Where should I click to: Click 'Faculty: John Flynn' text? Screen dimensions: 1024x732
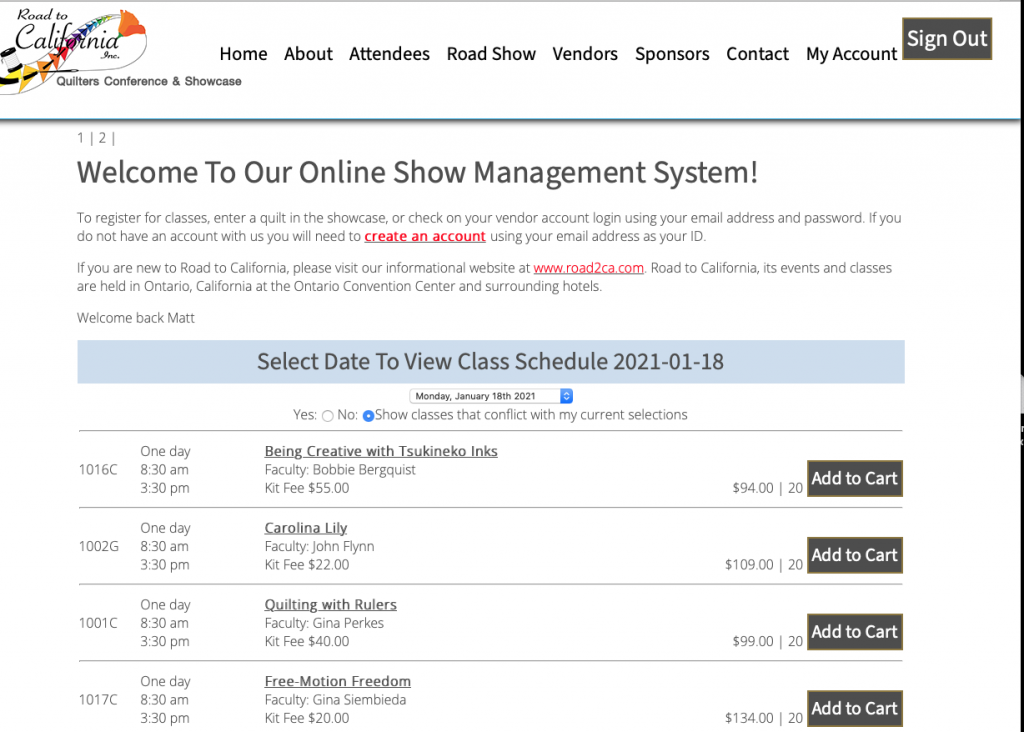pos(319,546)
